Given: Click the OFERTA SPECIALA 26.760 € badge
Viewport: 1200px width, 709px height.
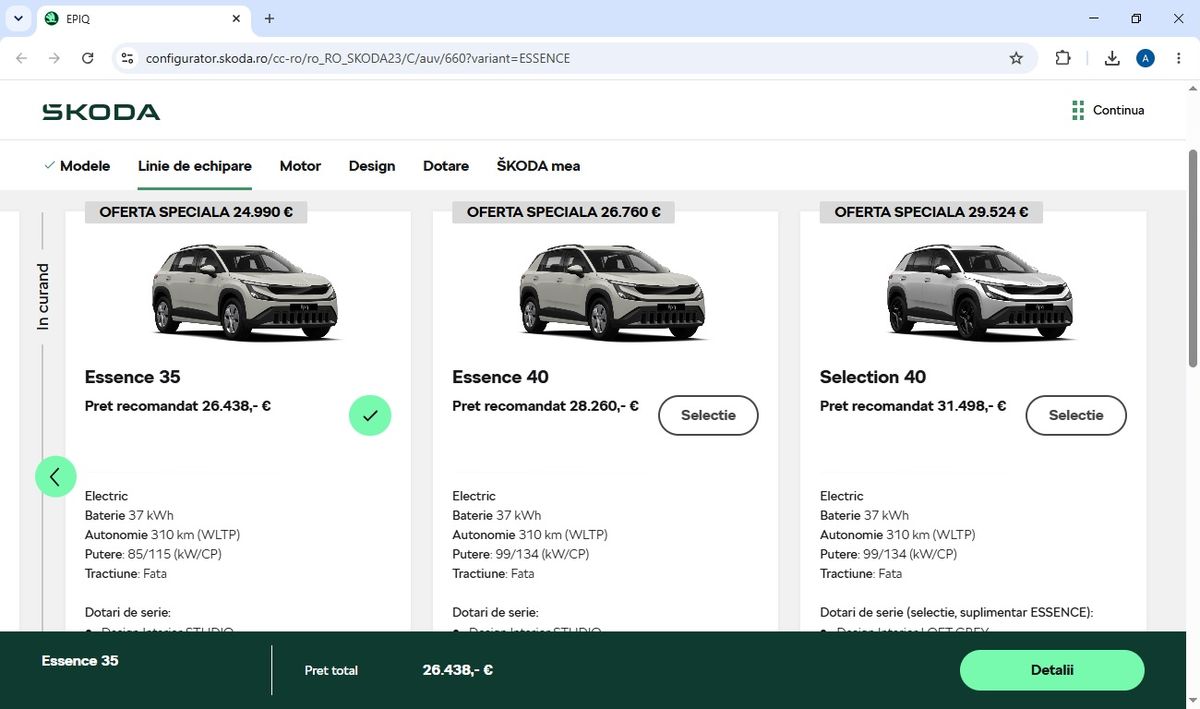Looking at the screenshot, I should click(564, 212).
